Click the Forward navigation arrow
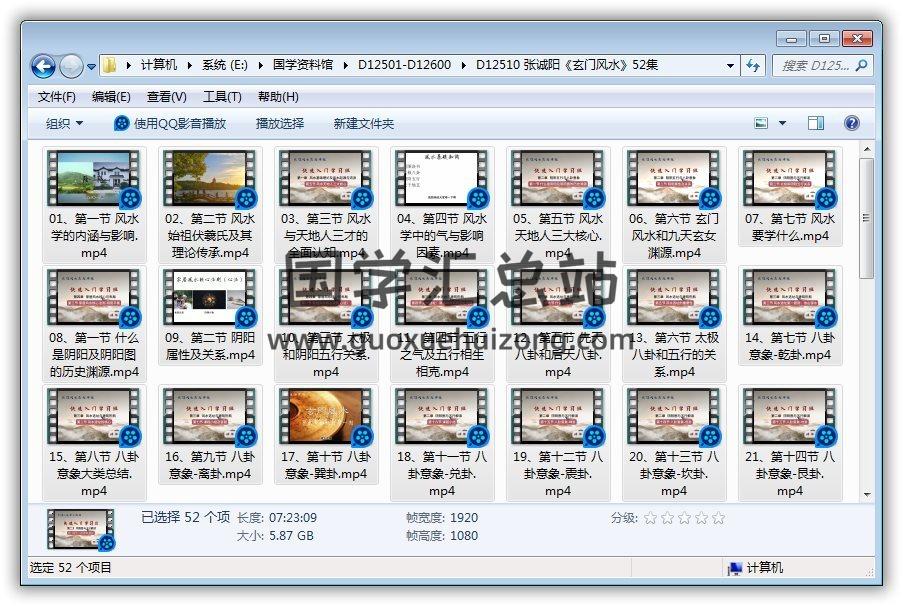The image size is (903, 606). tap(71, 66)
